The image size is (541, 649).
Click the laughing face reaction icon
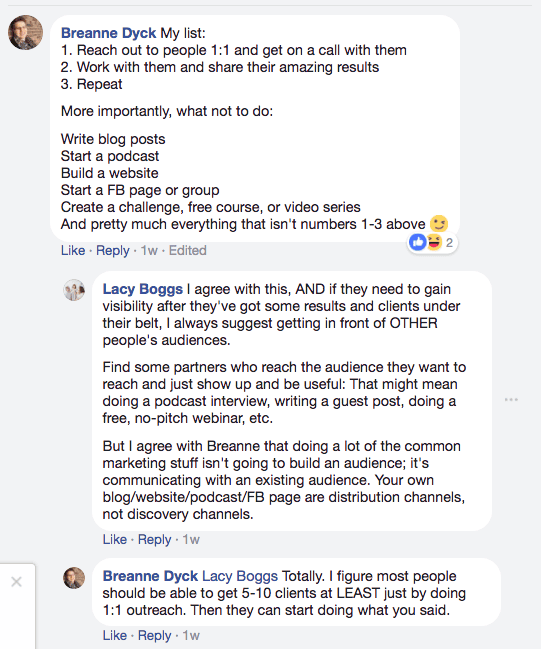tap(434, 242)
